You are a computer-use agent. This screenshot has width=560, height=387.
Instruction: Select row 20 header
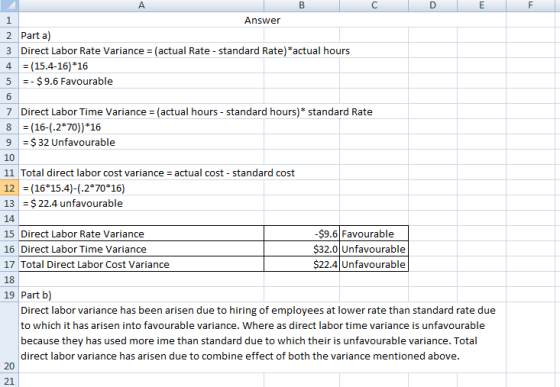click(x=9, y=337)
